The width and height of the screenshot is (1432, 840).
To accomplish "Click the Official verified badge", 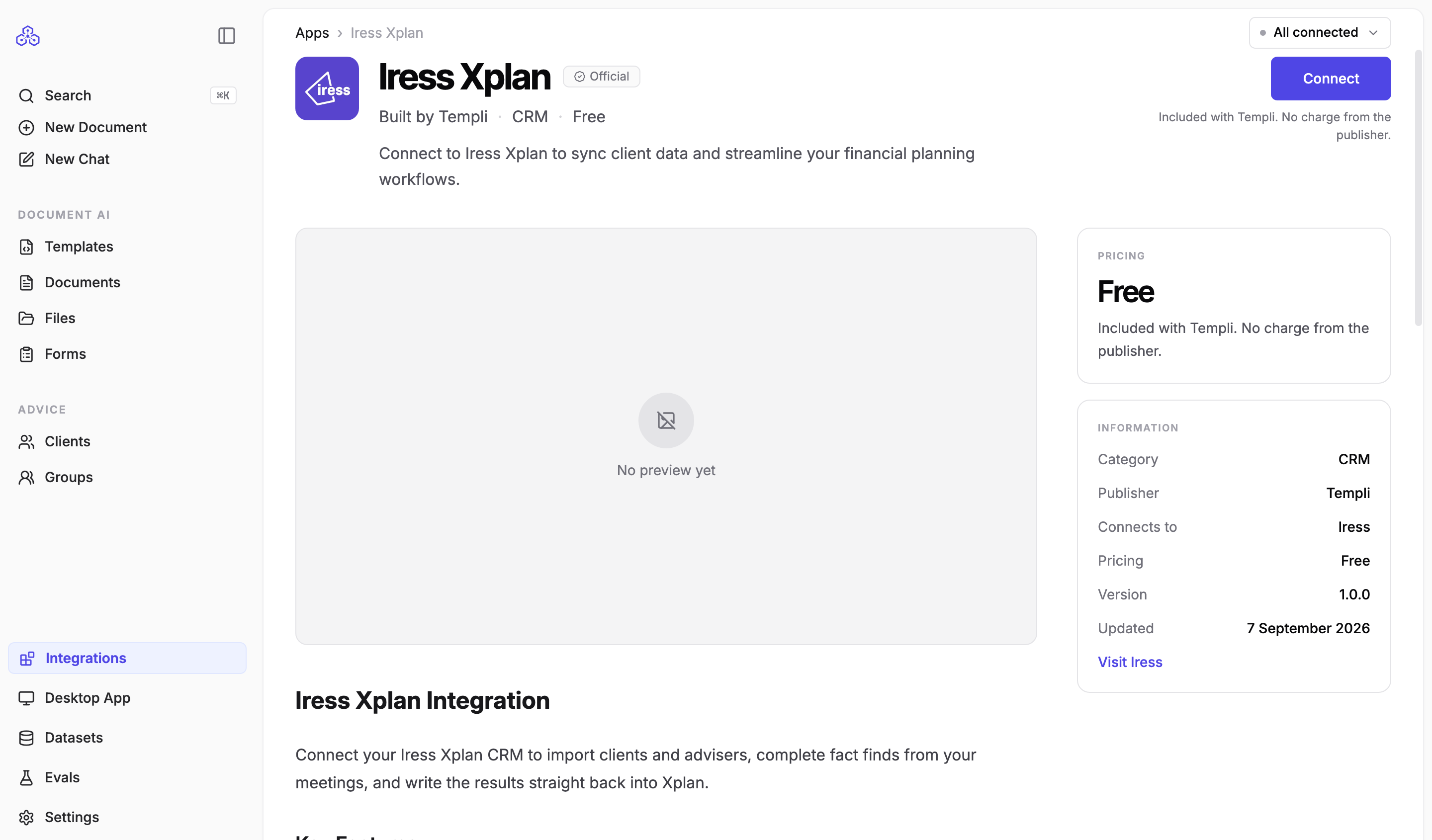I will (x=601, y=76).
